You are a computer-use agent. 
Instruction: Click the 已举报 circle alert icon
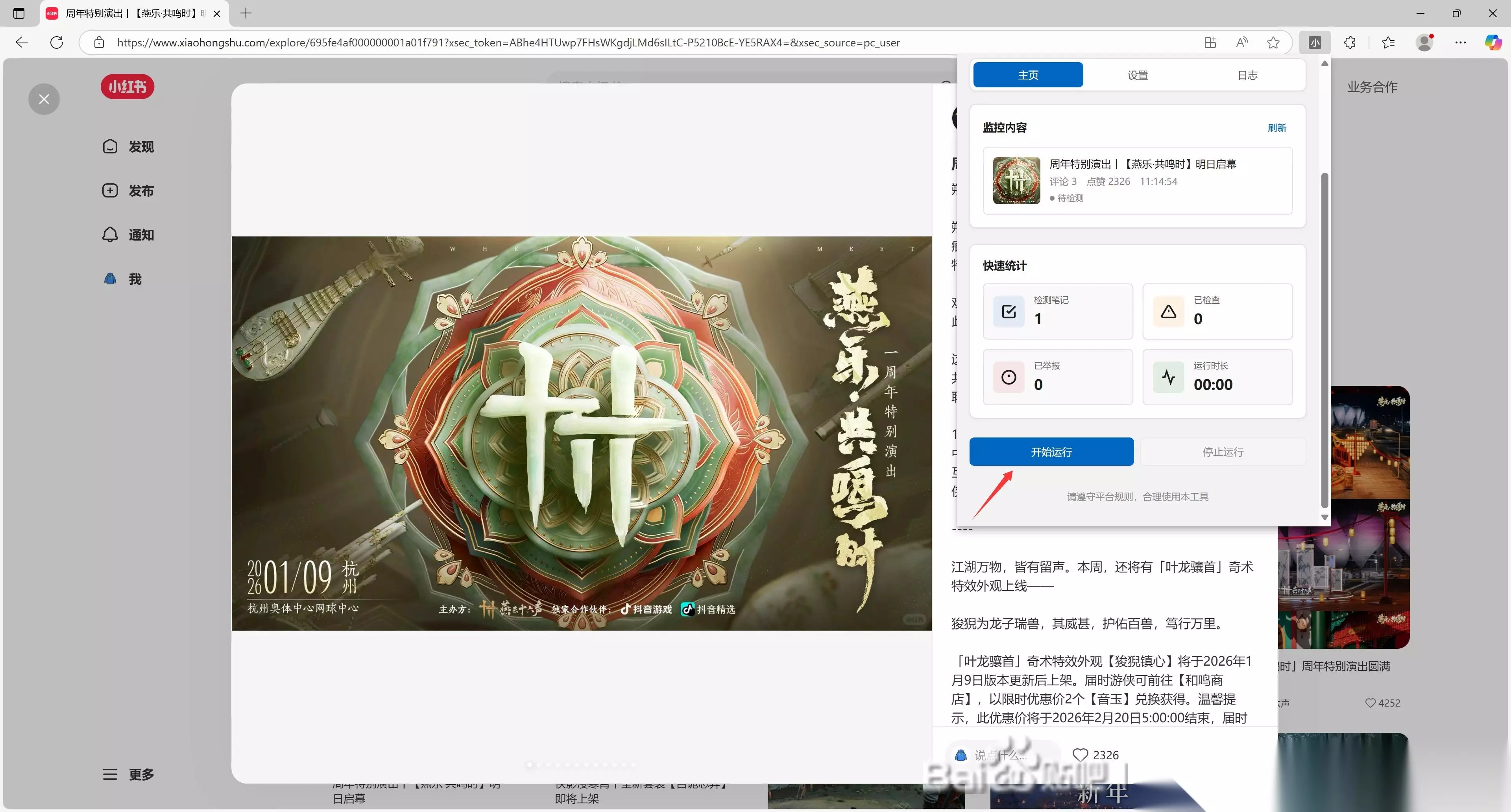pos(1009,377)
